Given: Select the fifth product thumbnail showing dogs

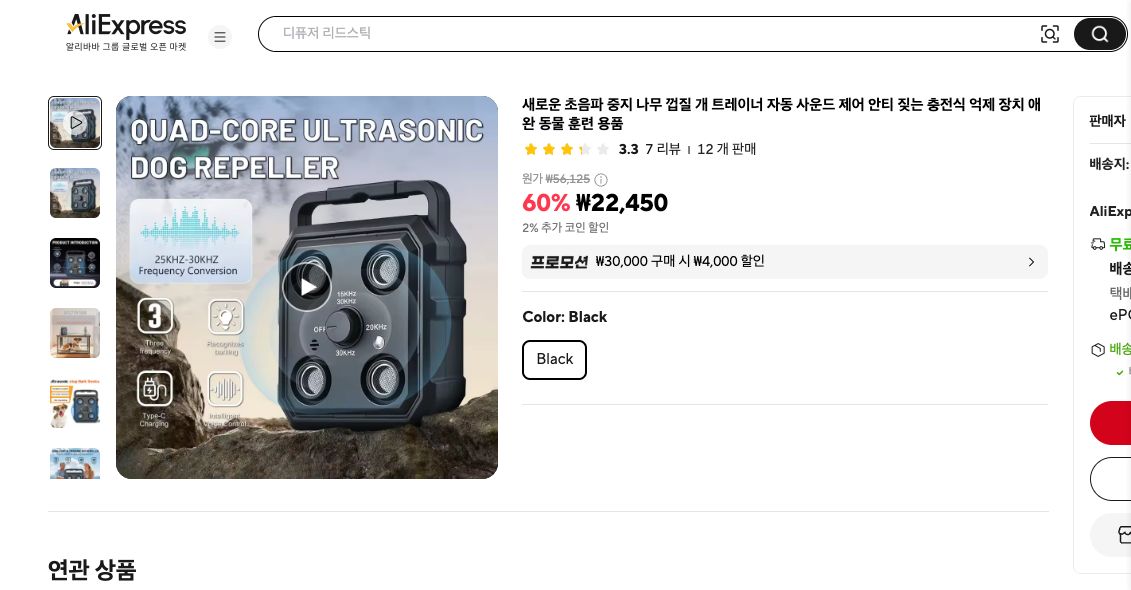Looking at the screenshot, I should (x=75, y=403).
